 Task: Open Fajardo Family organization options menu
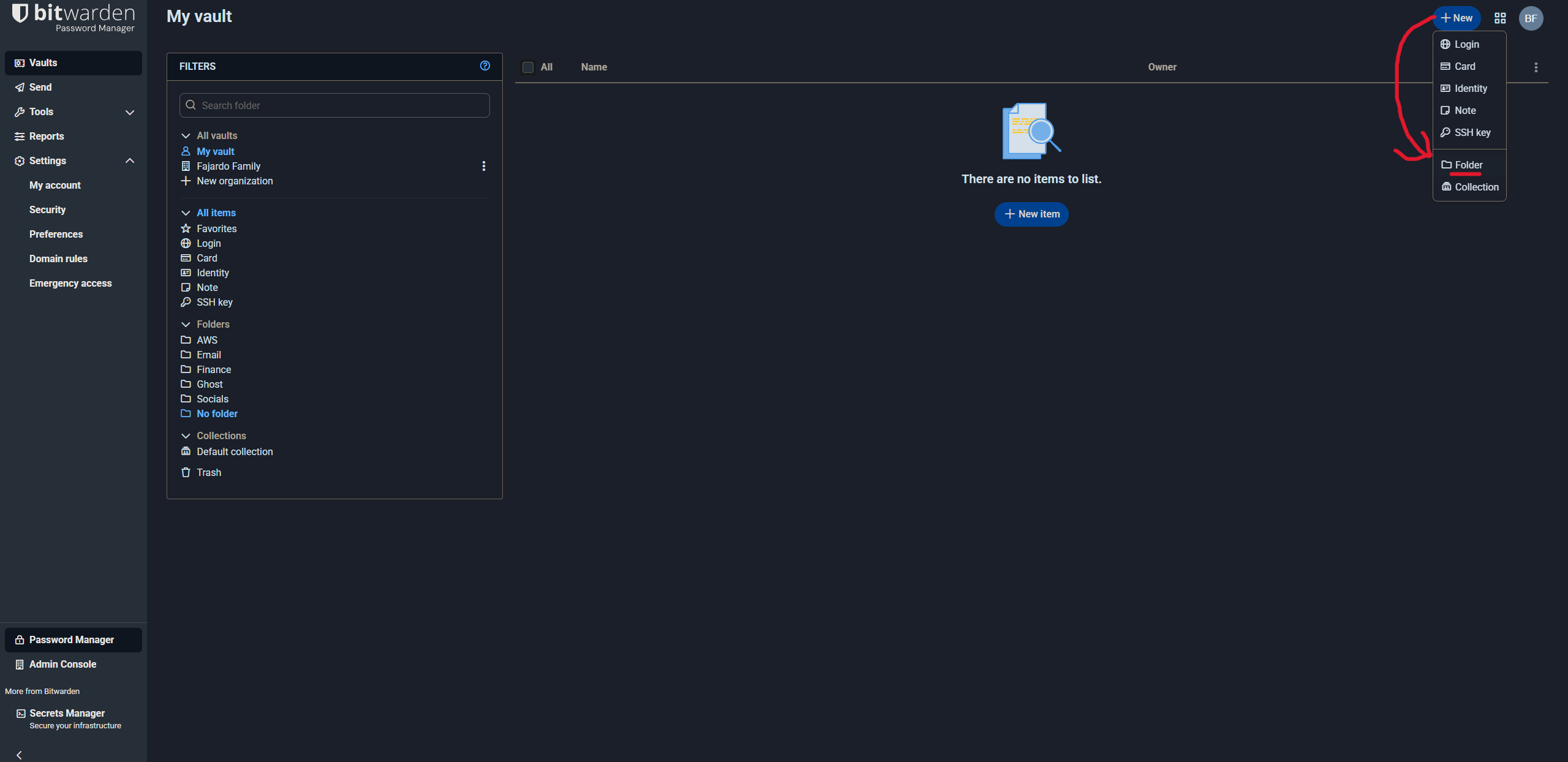pos(484,166)
